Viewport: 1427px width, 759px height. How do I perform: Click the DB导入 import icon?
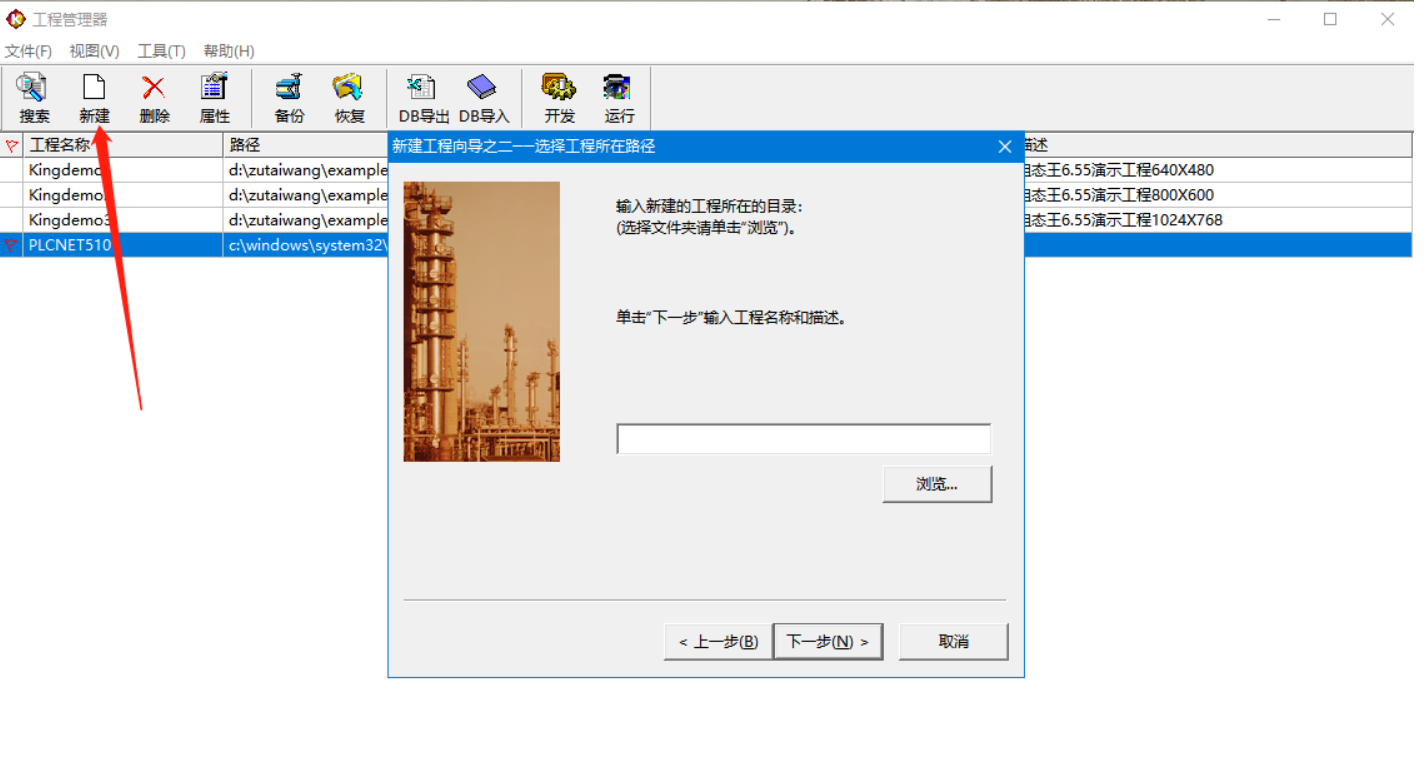pos(484,98)
